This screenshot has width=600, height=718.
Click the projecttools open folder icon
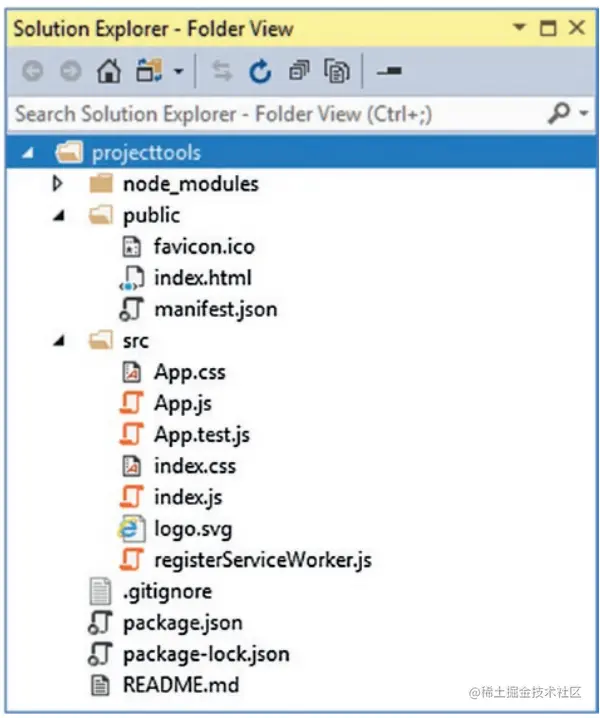pyautogui.click(x=69, y=152)
